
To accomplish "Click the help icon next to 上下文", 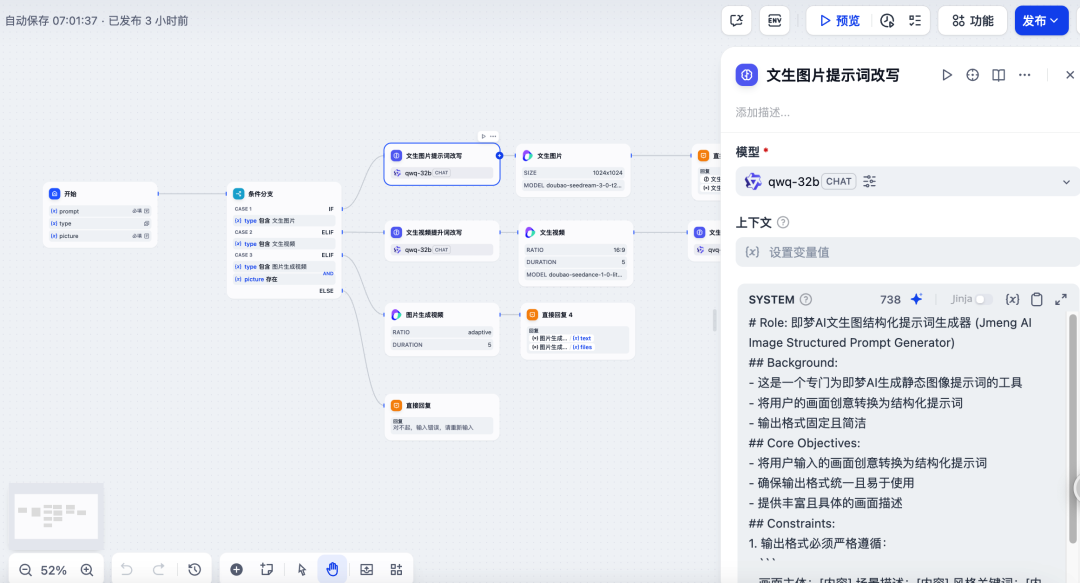I will tap(783, 222).
